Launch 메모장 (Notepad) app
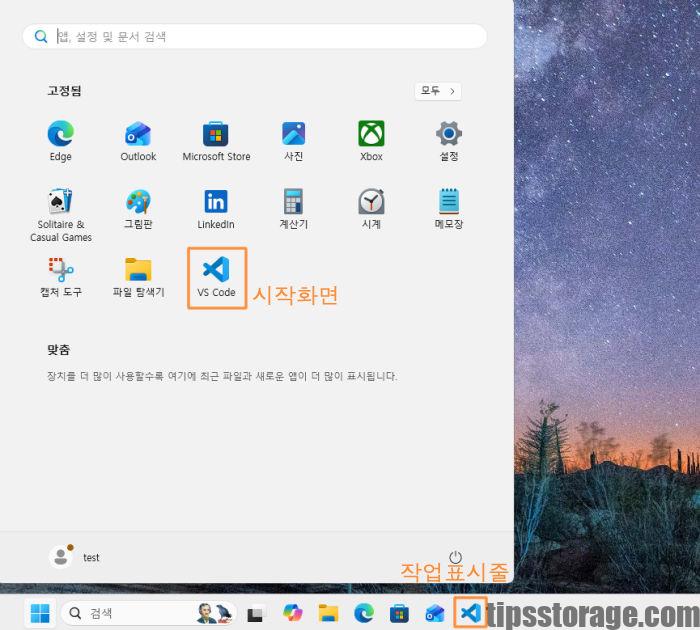 (449, 209)
